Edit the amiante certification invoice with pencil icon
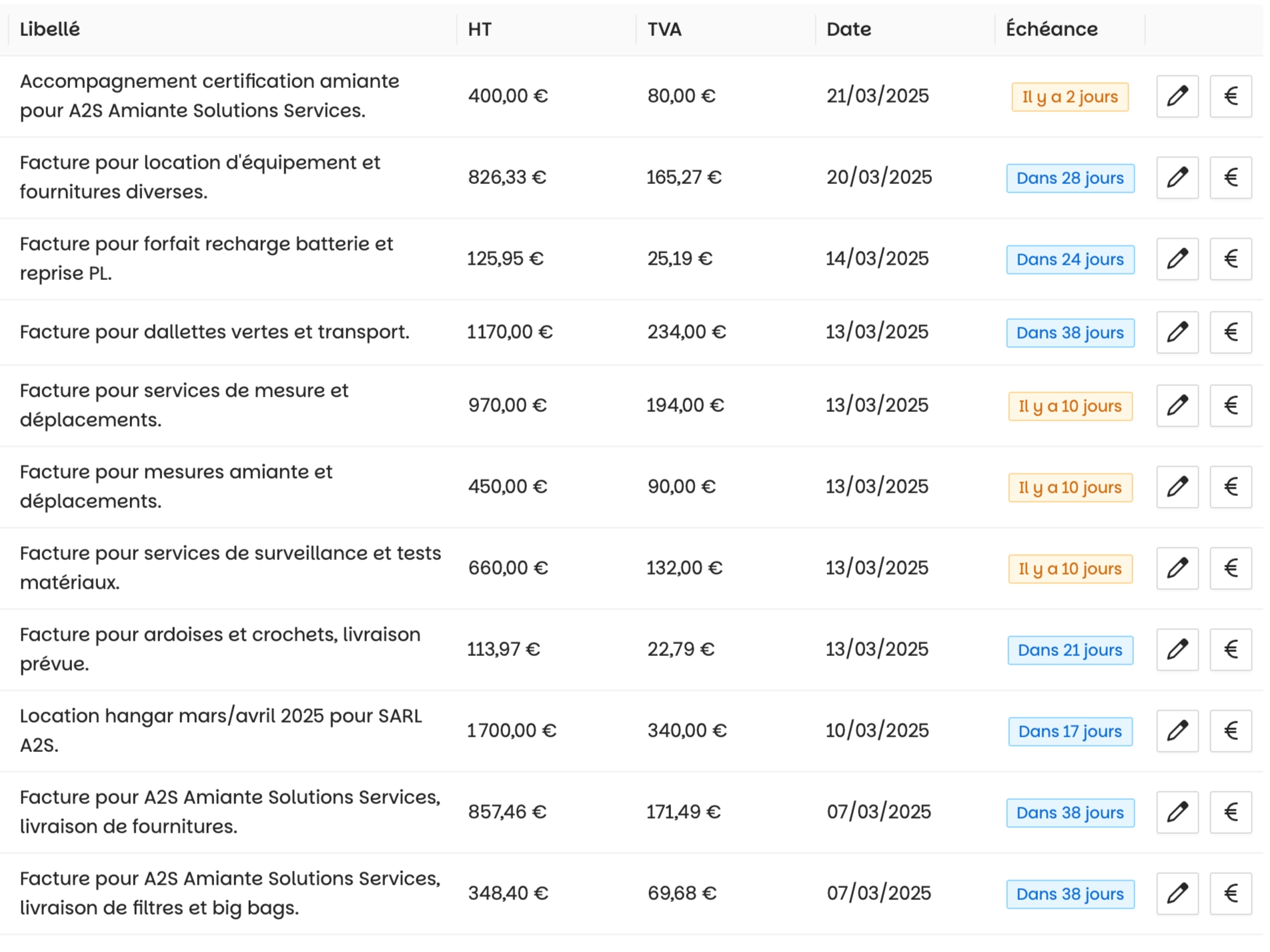1270x952 pixels. (x=1177, y=97)
